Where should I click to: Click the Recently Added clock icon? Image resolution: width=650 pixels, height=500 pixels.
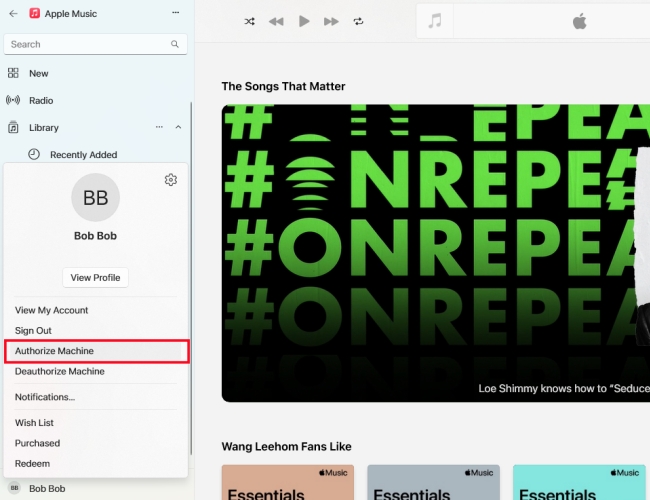[34, 154]
